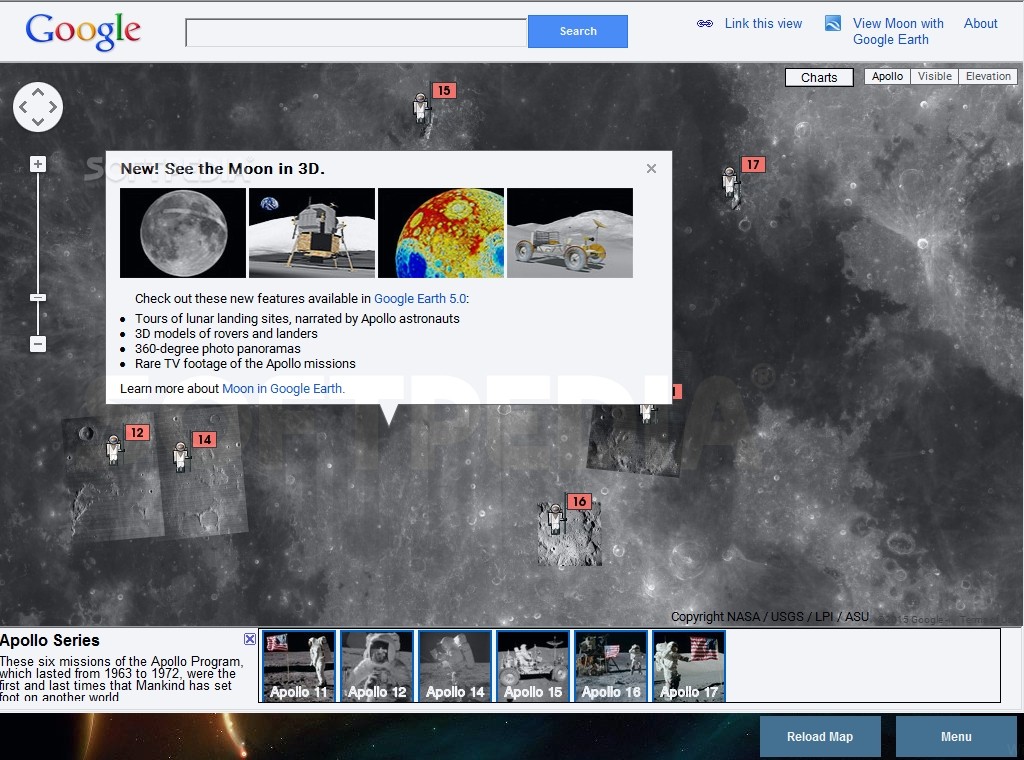Open the Apollo 17 mission thumbnail
The width and height of the screenshot is (1024, 760).
(689, 666)
